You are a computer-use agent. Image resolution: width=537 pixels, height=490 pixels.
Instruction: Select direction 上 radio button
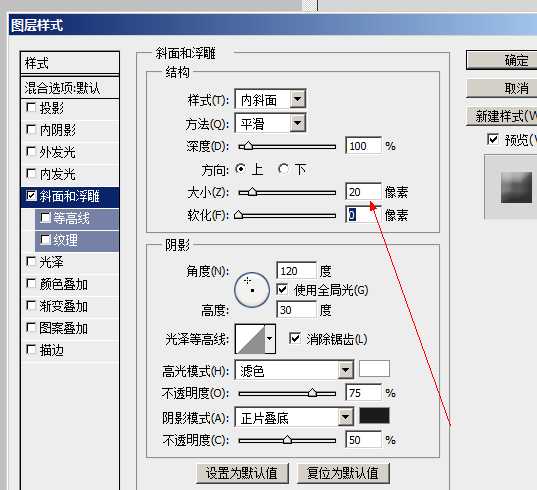click(x=241, y=169)
